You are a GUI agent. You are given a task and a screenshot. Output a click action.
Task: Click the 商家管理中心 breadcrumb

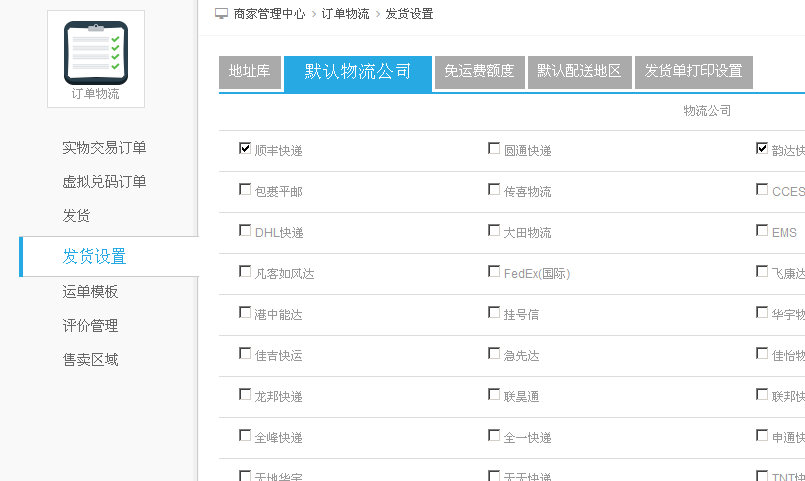coord(270,14)
